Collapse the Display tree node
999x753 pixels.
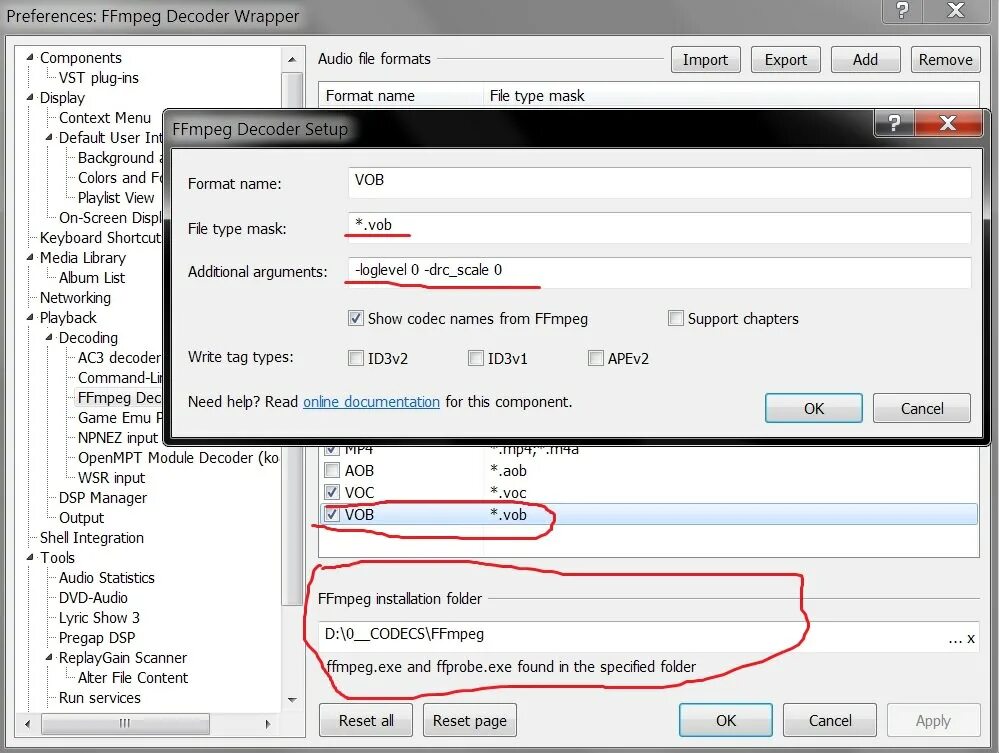(30, 97)
